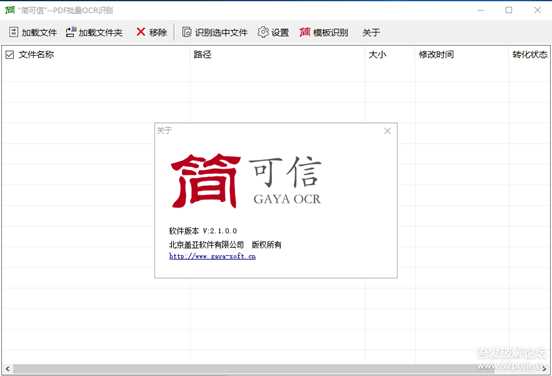Click the 修改时间 column header

point(436,55)
